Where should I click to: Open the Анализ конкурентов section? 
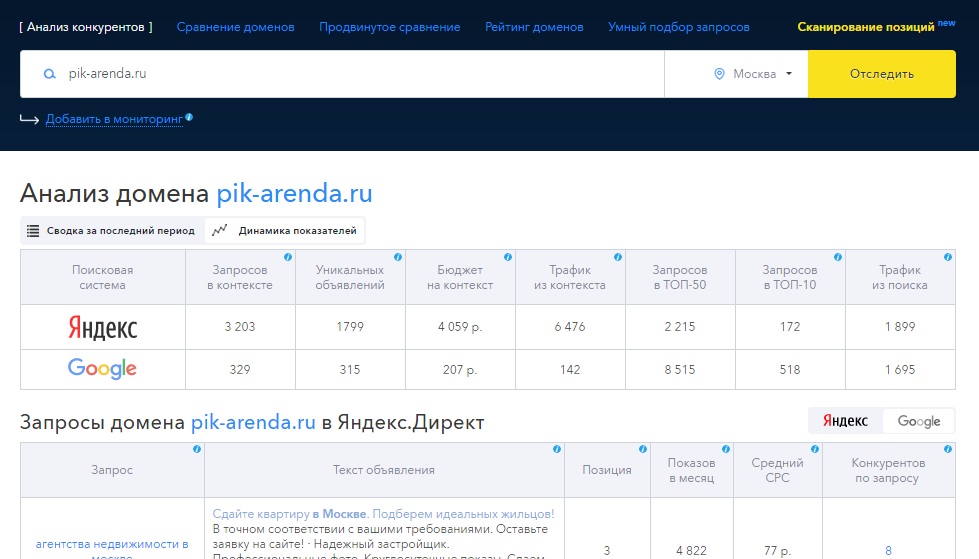click(x=86, y=27)
